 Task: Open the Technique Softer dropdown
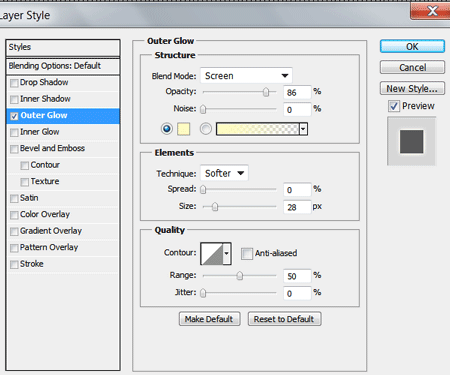point(224,173)
